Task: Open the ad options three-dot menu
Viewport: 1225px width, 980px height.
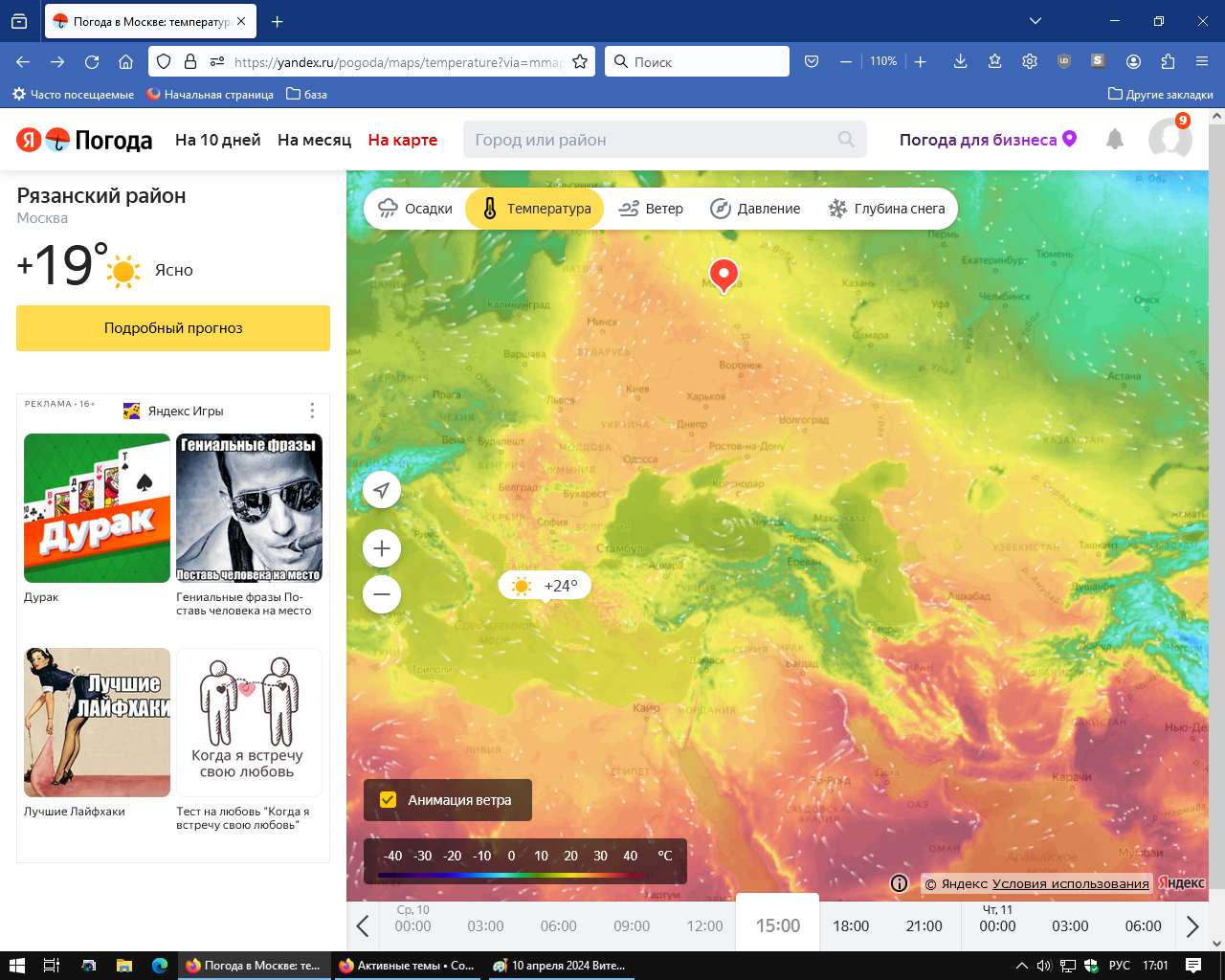Action: tap(312, 411)
